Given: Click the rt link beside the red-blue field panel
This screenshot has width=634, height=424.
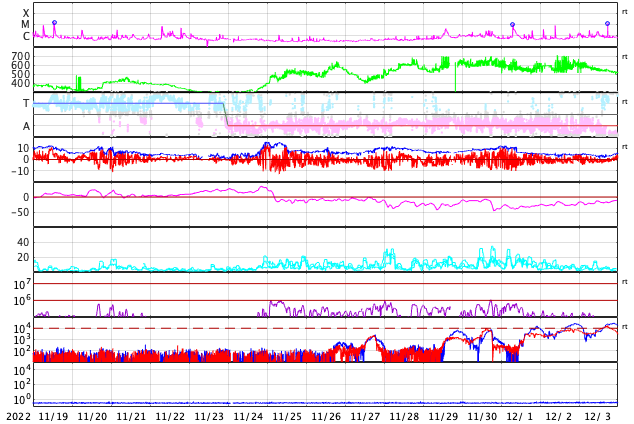Looking at the screenshot, I should 625,146.
